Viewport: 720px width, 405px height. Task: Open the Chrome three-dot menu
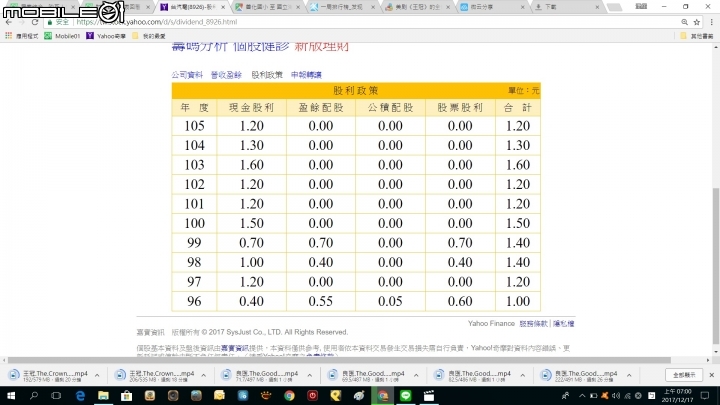(711, 22)
